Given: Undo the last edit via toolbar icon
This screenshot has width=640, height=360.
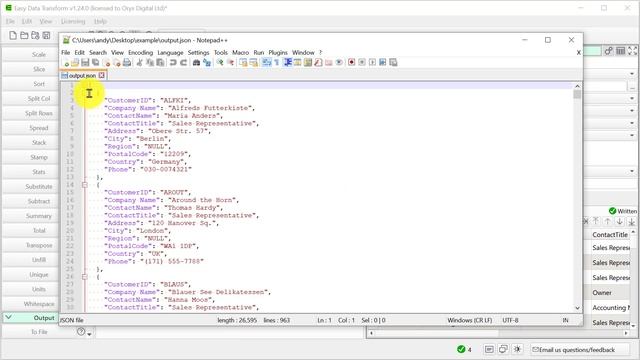Looking at the screenshot, I should (173, 62).
